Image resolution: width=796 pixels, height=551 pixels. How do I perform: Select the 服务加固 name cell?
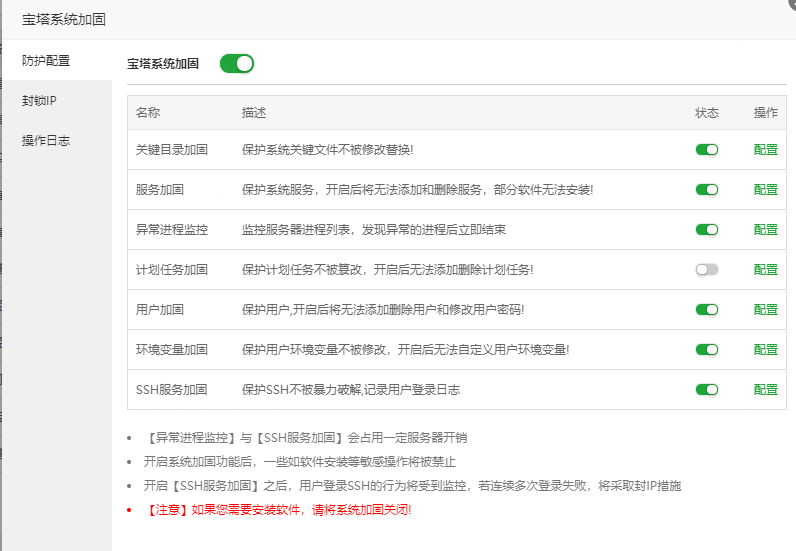(x=159, y=190)
